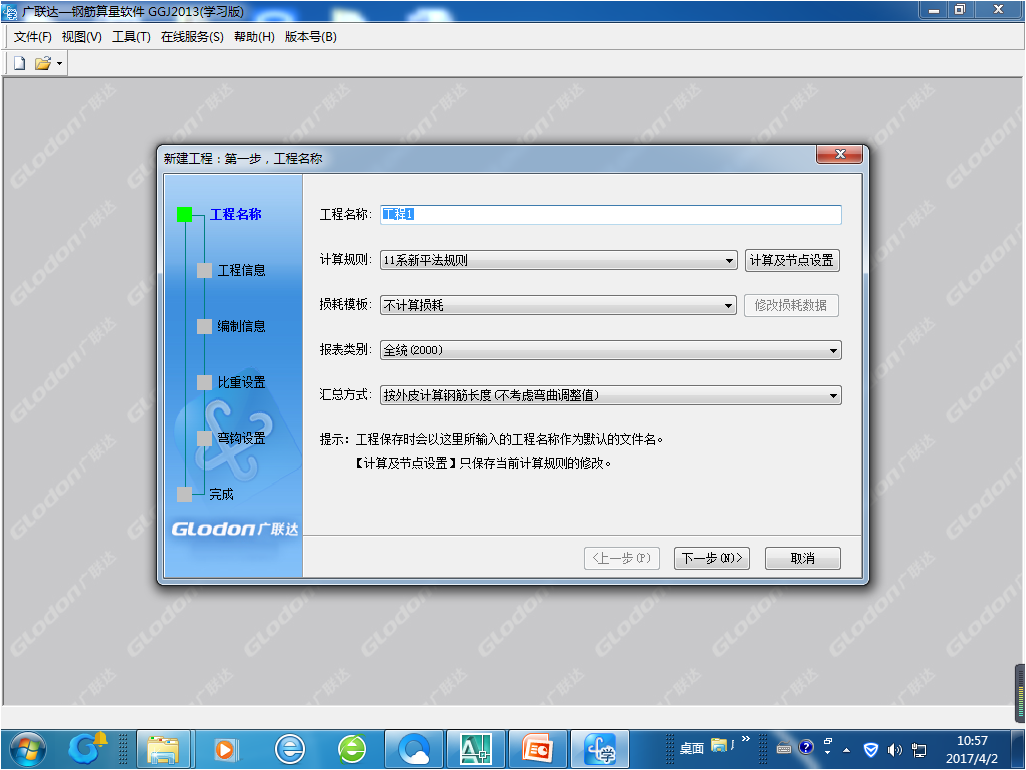Click the show desktop strip at taskbar end
This screenshot has width=1026, height=770.
tap(1018, 750)
